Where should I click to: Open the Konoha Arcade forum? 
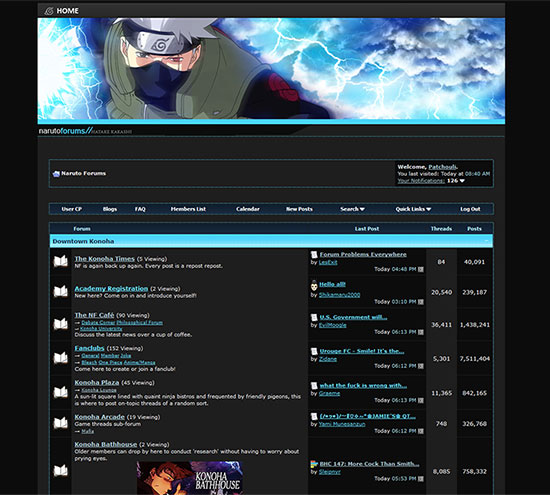pos(100,417)
